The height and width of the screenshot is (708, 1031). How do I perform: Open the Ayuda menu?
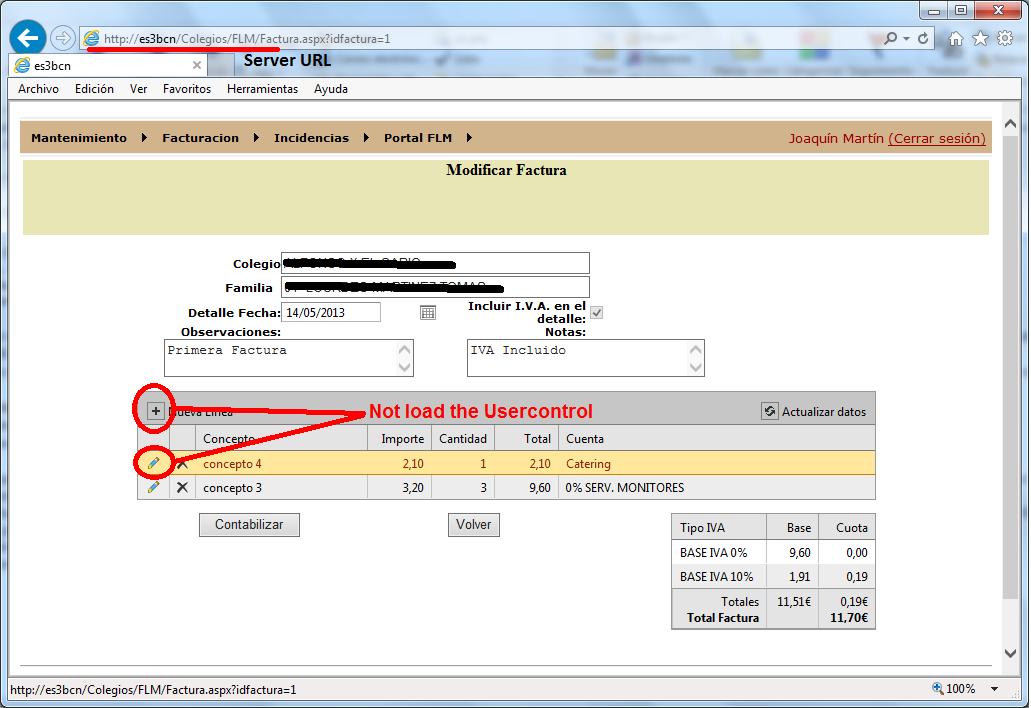[x=331, y=89]
